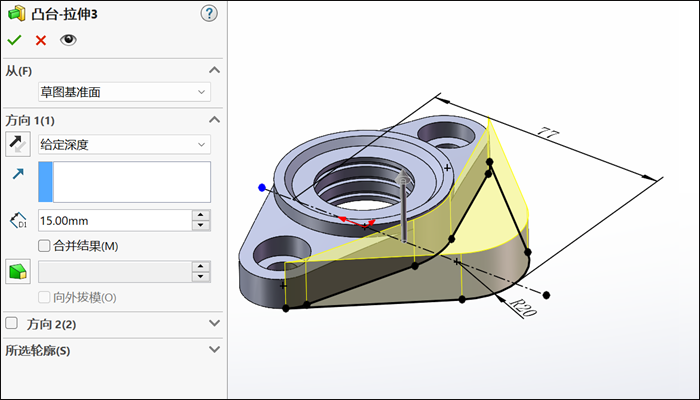Open help with the question mark icon
The width and height of the screenshot is (700, 400).
pos(209,14)
